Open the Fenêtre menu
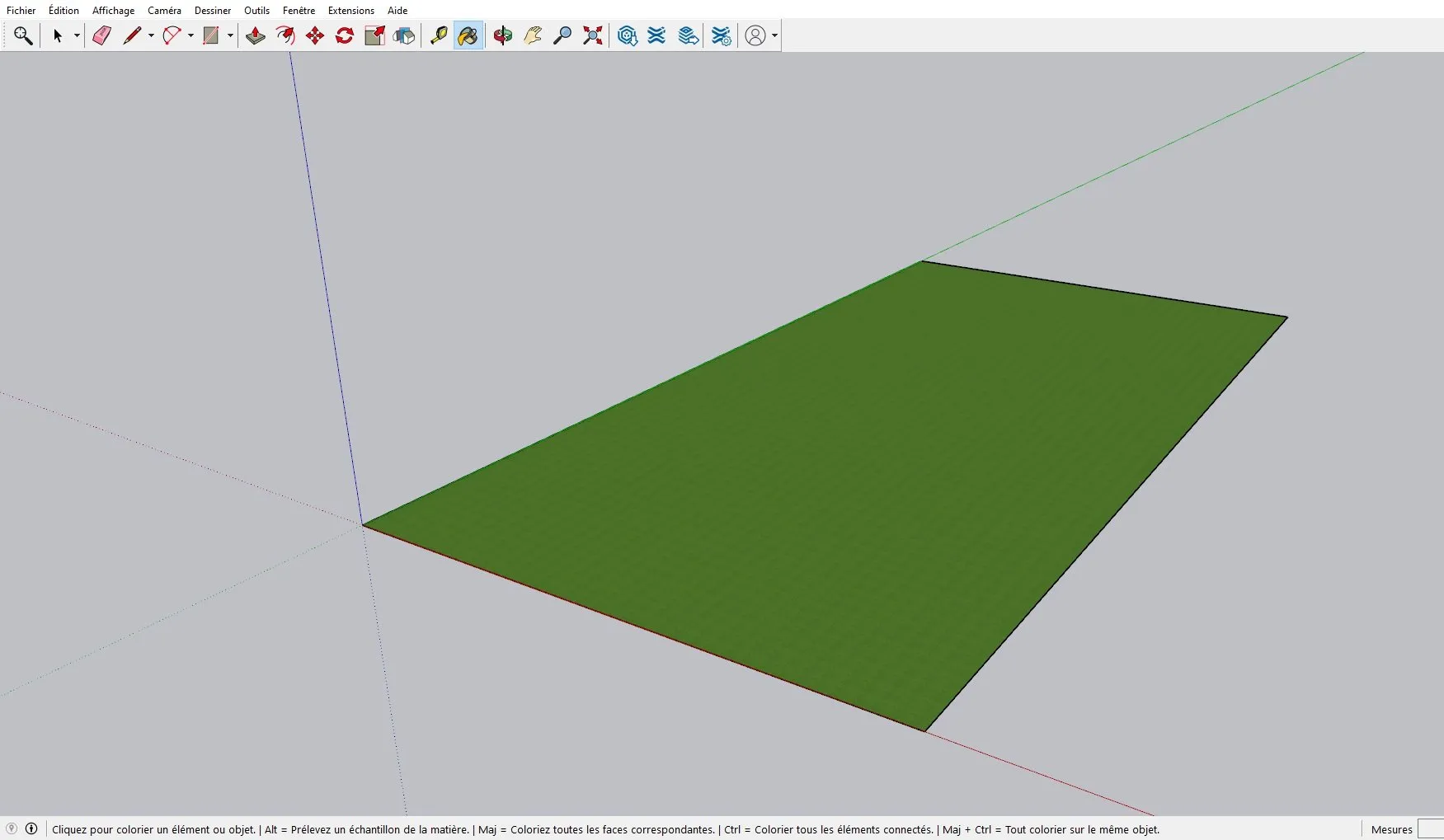 (x=299, y=11)
